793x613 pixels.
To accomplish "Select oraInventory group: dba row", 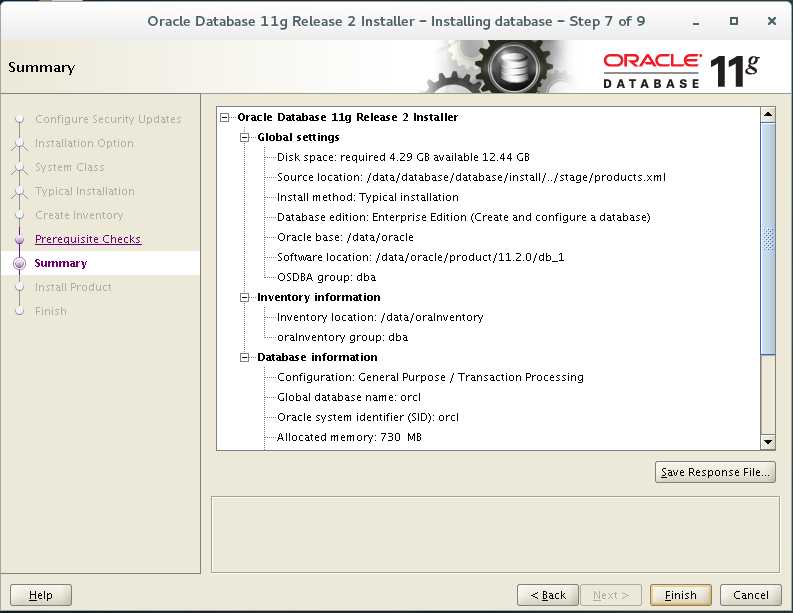I will [342, 337].
